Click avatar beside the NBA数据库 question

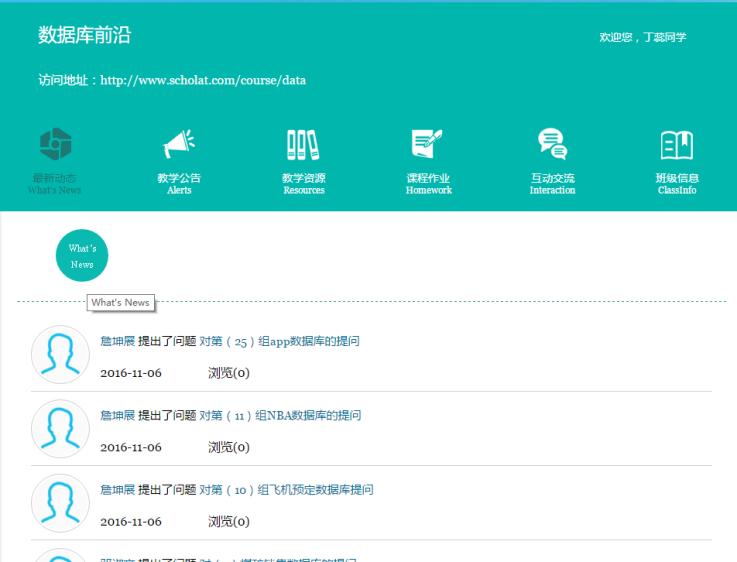[61, 429]
